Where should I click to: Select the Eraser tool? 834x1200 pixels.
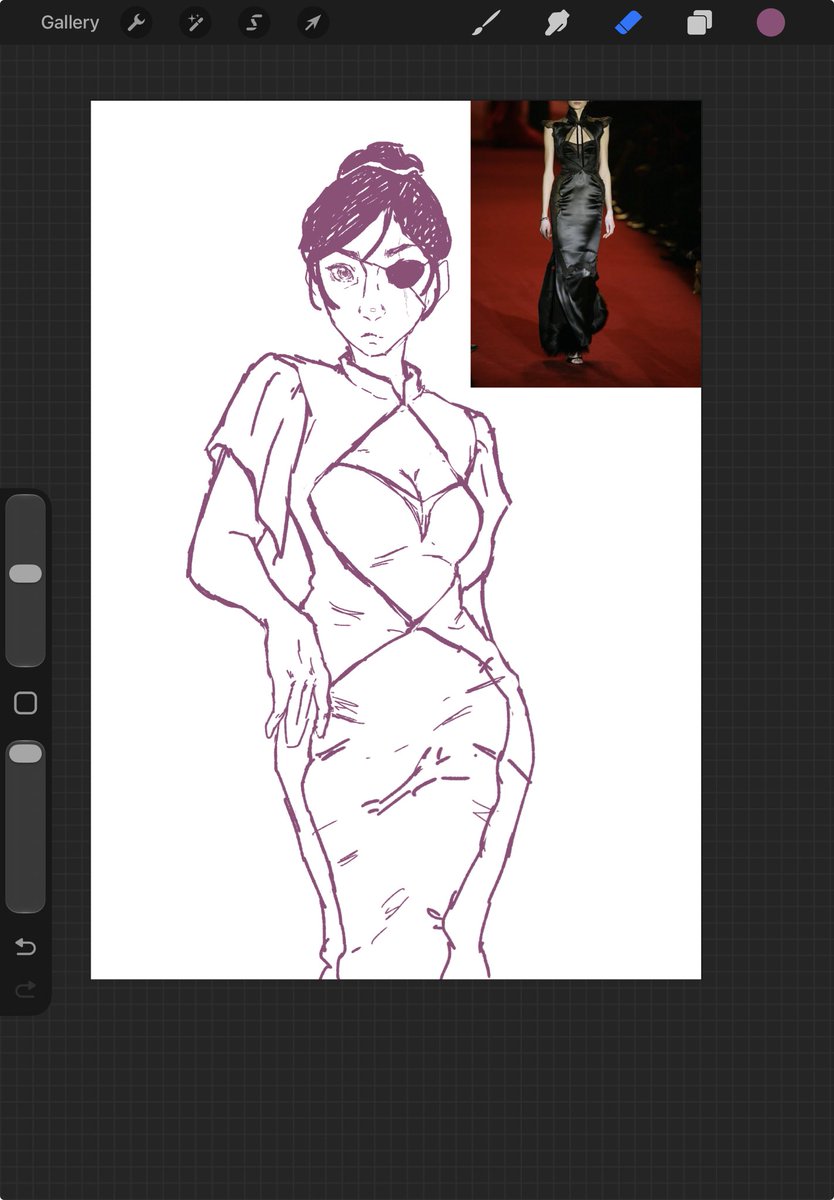coord(628,22)
